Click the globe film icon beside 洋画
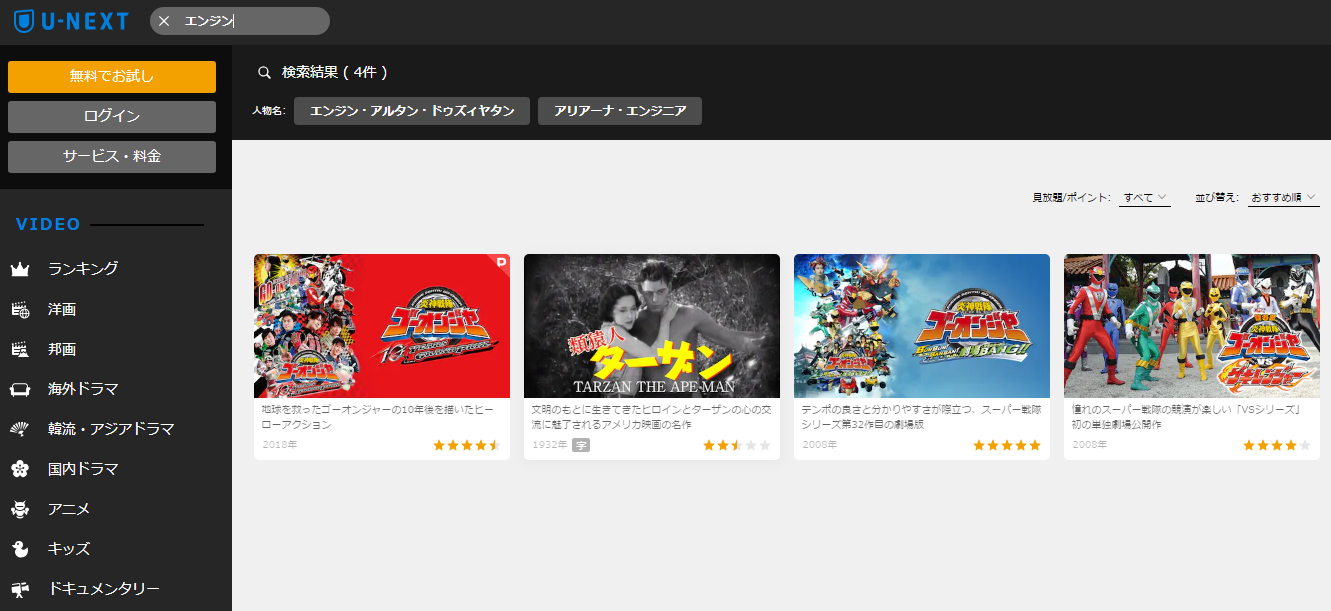This screenshot has height=611, width=1331. pos(20,309)
